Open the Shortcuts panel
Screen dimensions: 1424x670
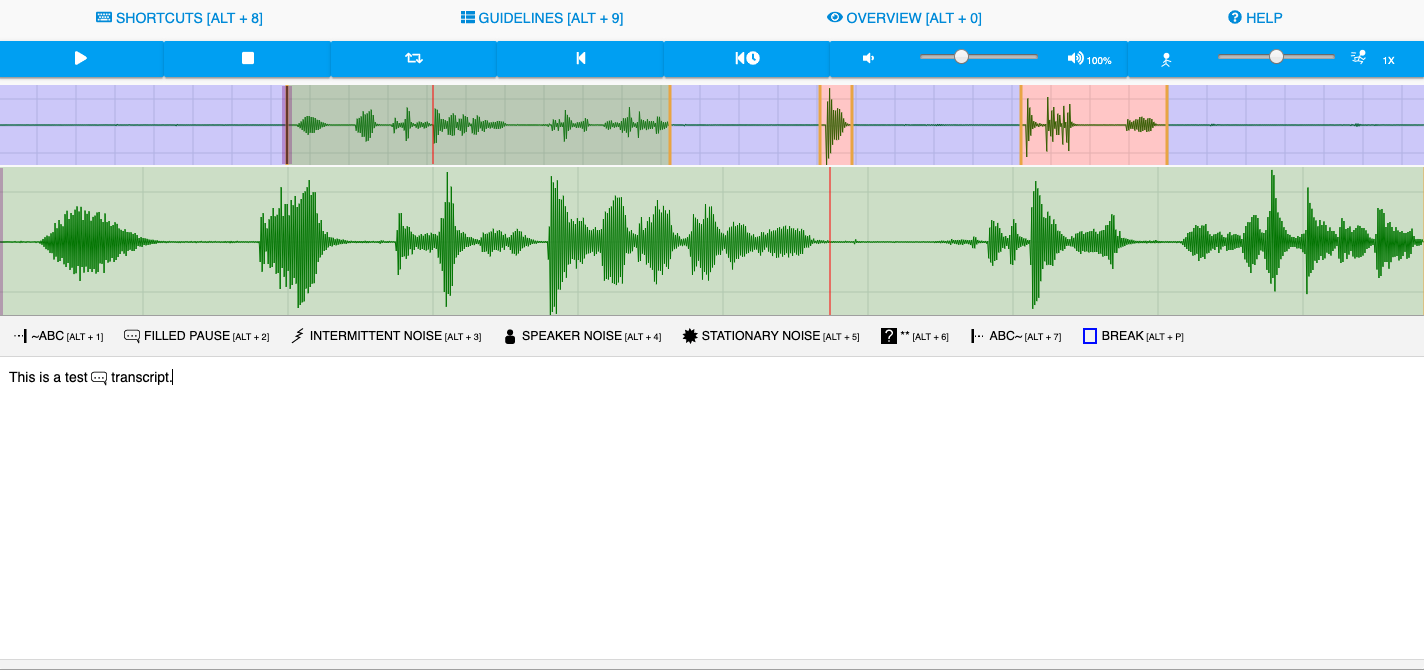[x=179, y=18]
